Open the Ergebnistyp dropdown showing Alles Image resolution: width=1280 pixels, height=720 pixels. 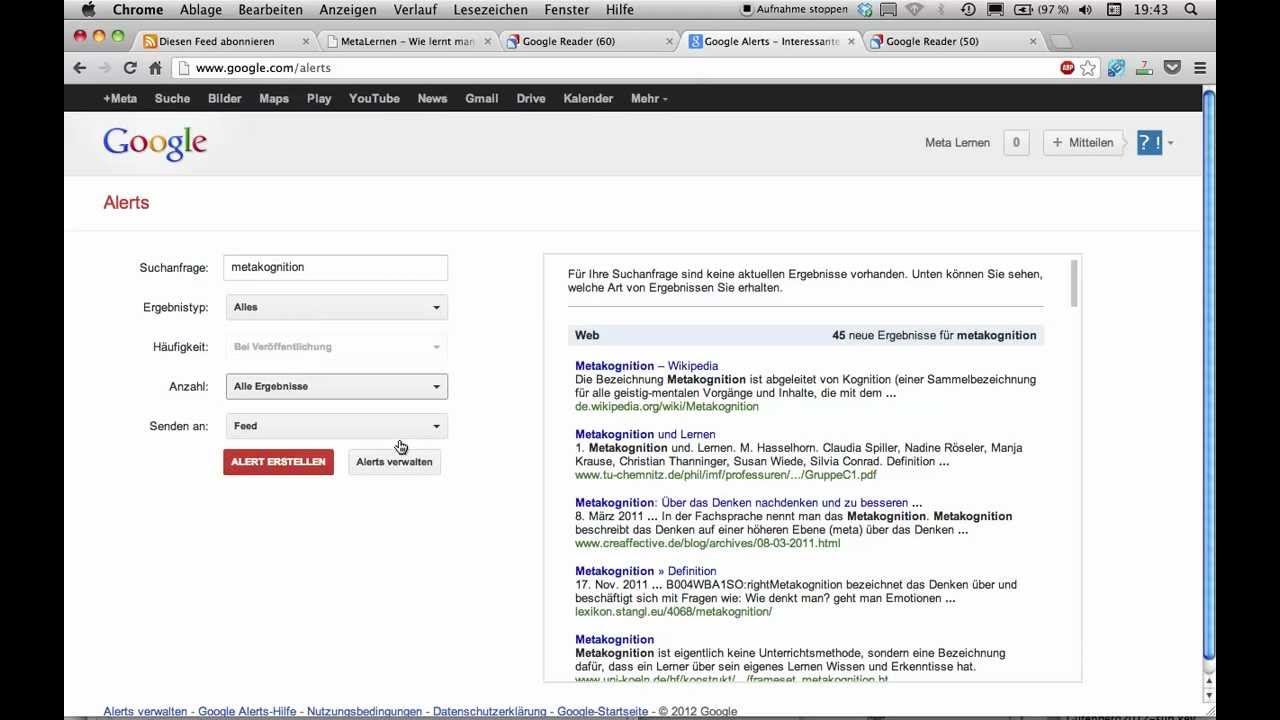click(x=336, y=307)
